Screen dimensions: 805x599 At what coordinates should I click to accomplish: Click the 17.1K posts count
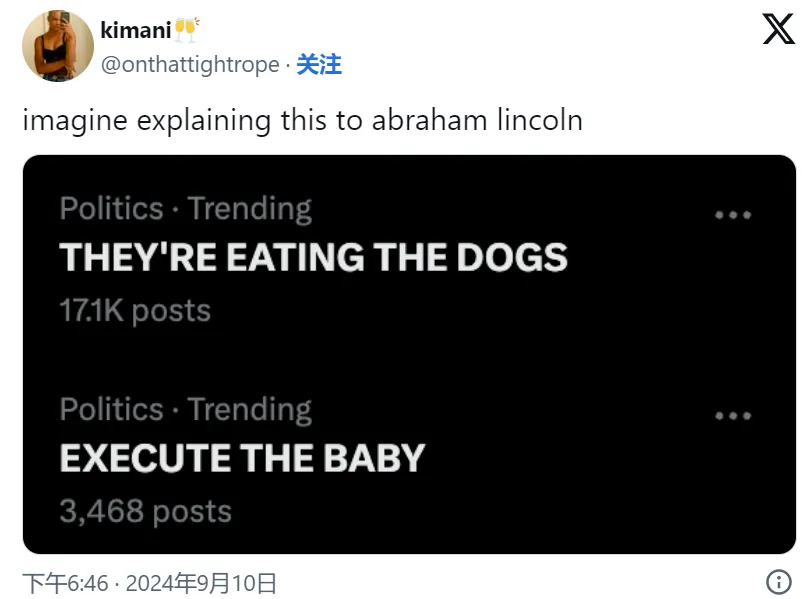(x=135, y=311)
